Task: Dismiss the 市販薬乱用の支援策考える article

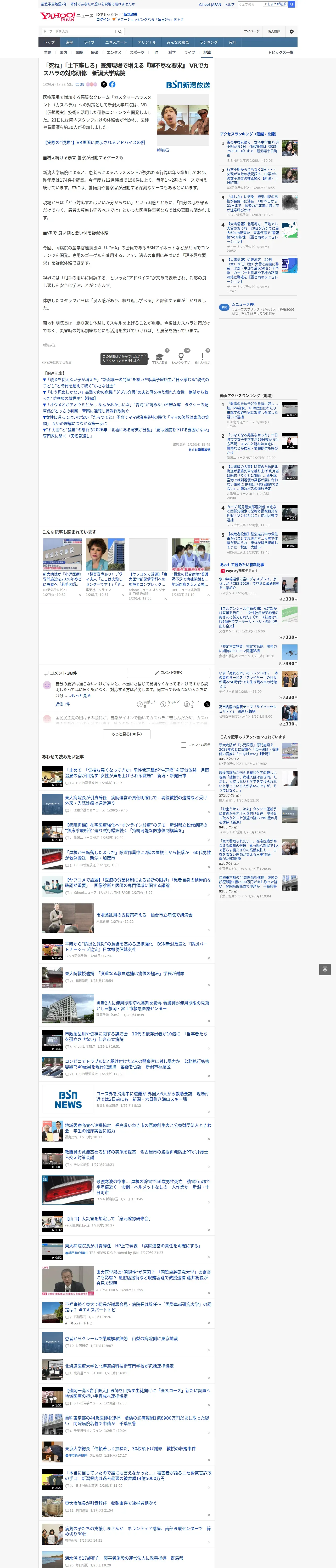Action: point(209,930)
